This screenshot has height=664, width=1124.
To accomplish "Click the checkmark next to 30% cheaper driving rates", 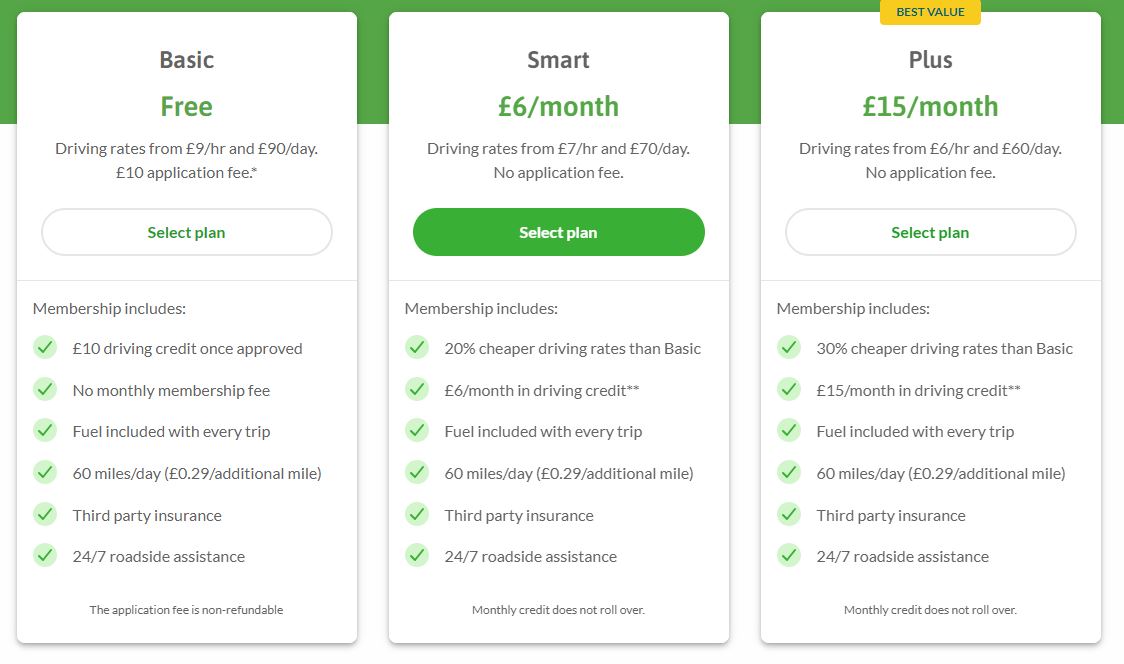I will click(789, 348).
